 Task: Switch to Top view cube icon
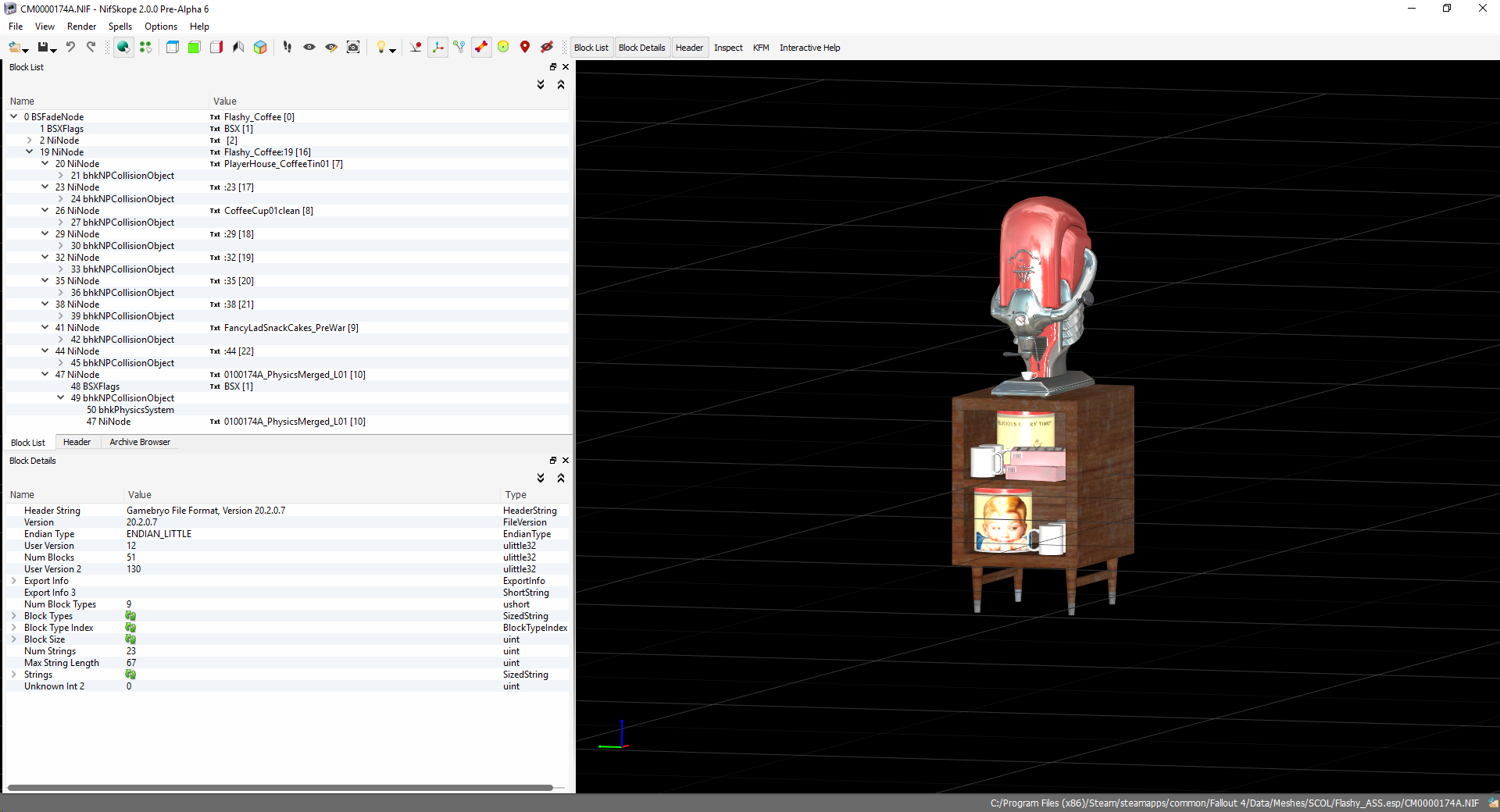(173, 48)
